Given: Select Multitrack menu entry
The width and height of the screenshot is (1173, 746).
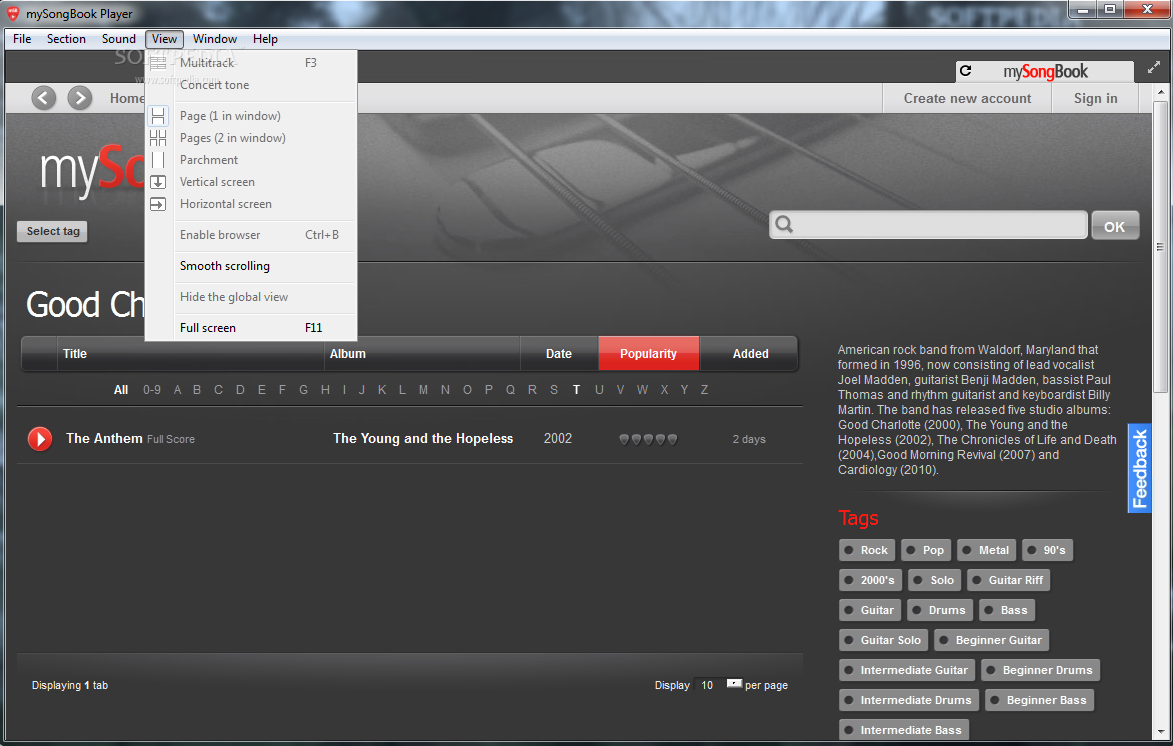Looking at the screenshot, I should (x=251, y=63).
